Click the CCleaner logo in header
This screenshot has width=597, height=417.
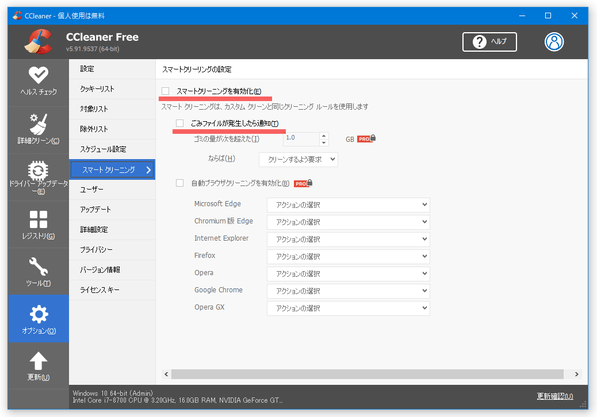(x=38, y=42)
